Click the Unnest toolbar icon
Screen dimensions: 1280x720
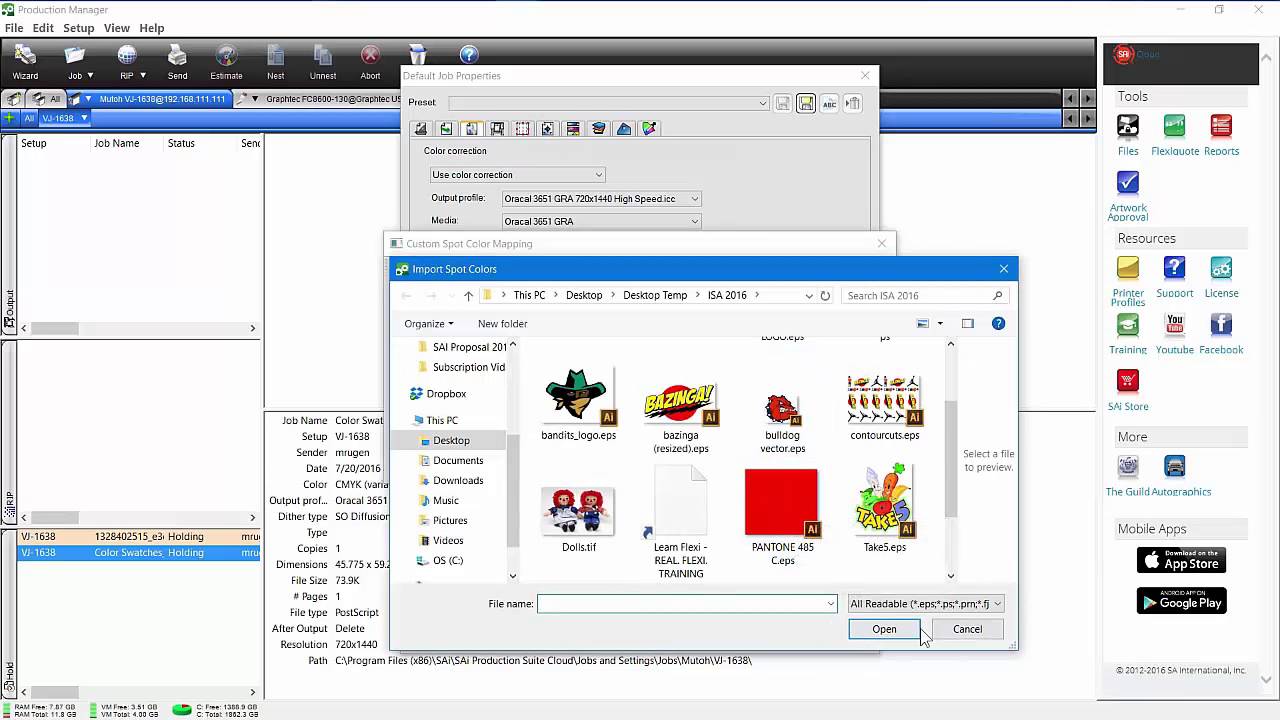click(322, 63)
